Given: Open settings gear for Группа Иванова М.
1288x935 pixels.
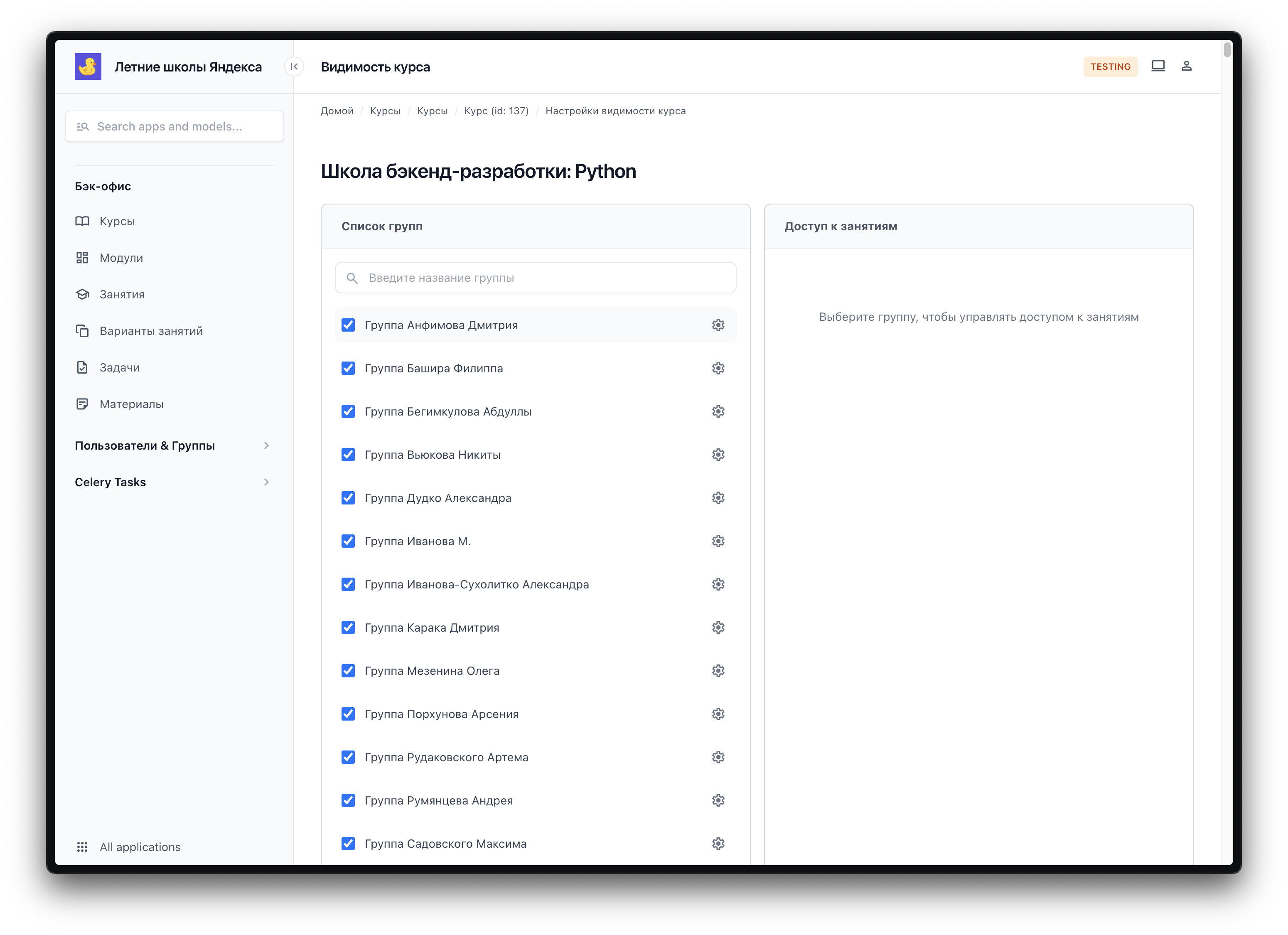Looking at the screenshot, I should [x=718, y=541].
